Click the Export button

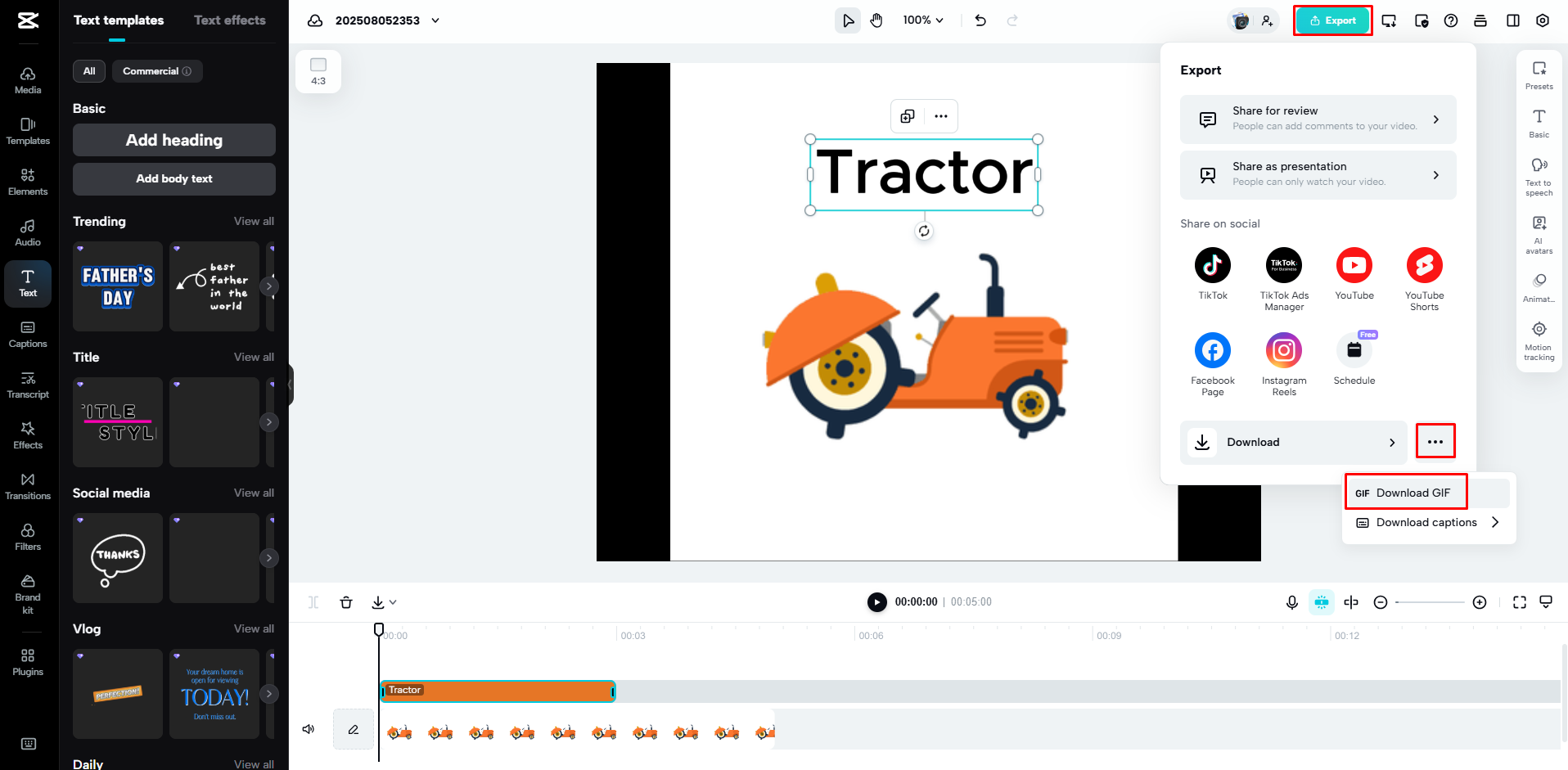click(1332, 20)
